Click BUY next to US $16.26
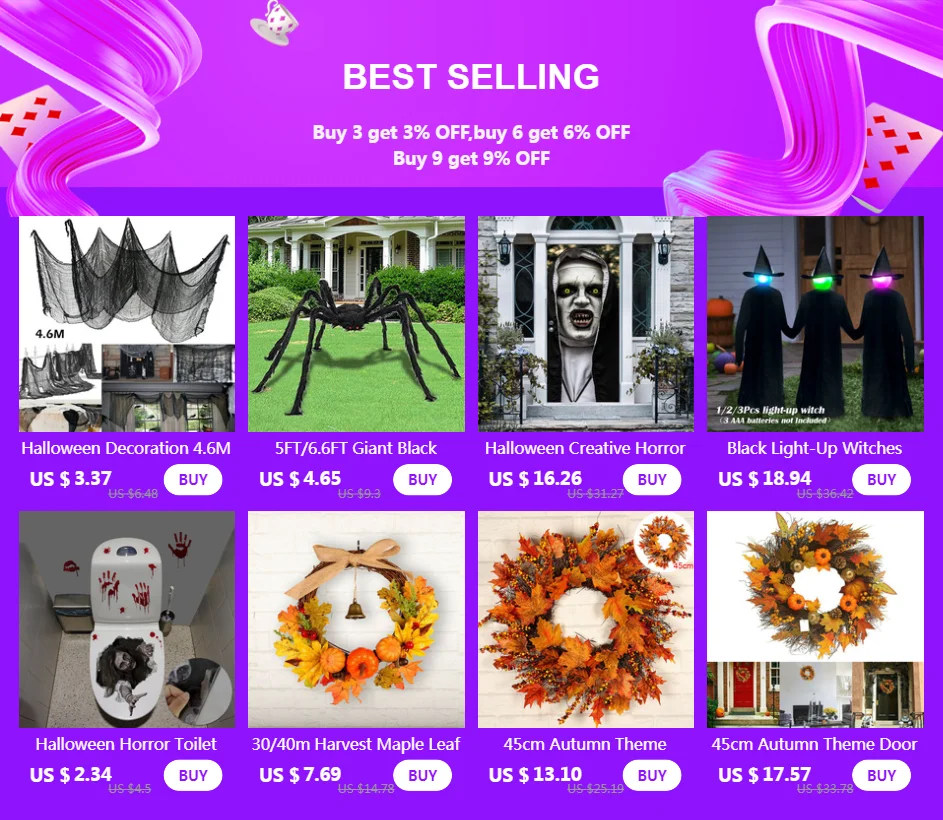This screenshot has width=943, height=820. [652, 479]
